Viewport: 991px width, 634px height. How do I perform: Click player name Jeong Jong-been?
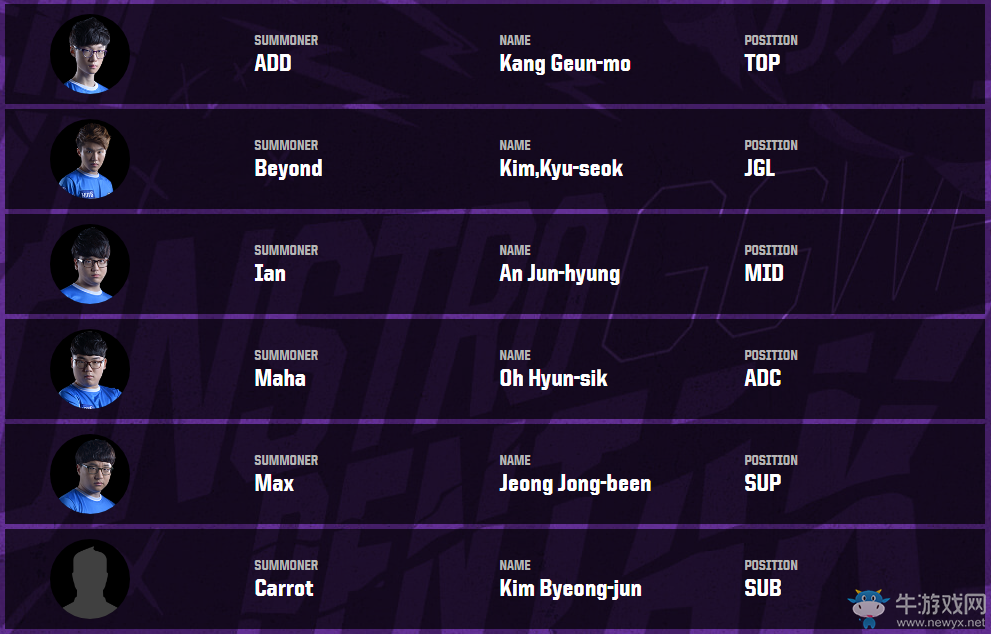(575, 484)
